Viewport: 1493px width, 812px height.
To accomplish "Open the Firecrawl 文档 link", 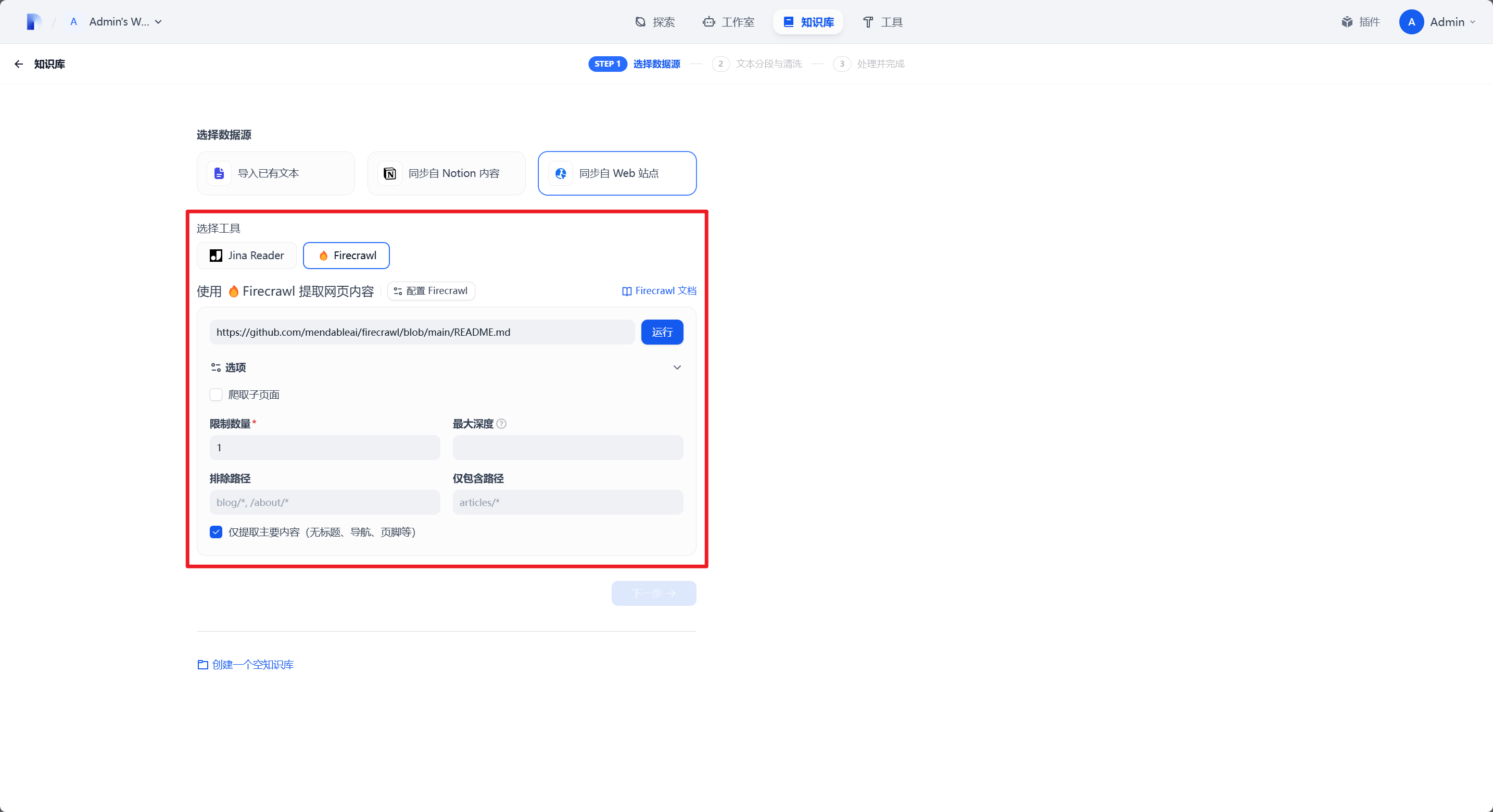I will (x=659, y=291).
